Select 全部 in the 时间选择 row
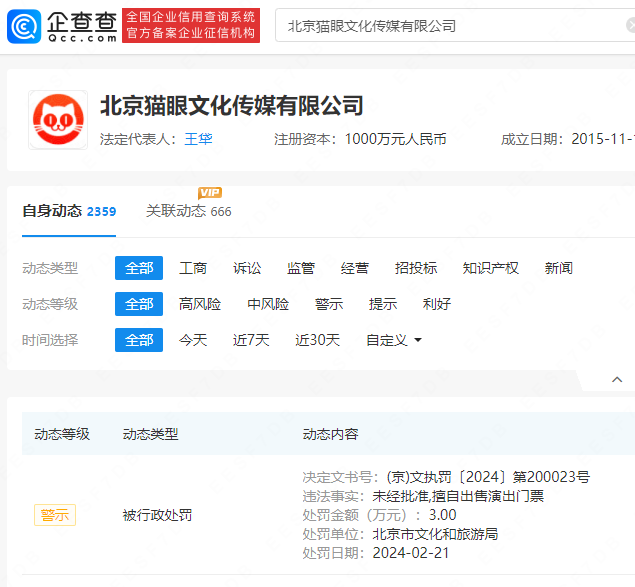The height and width of the screenshot is (587, 635). click(139, 340)
